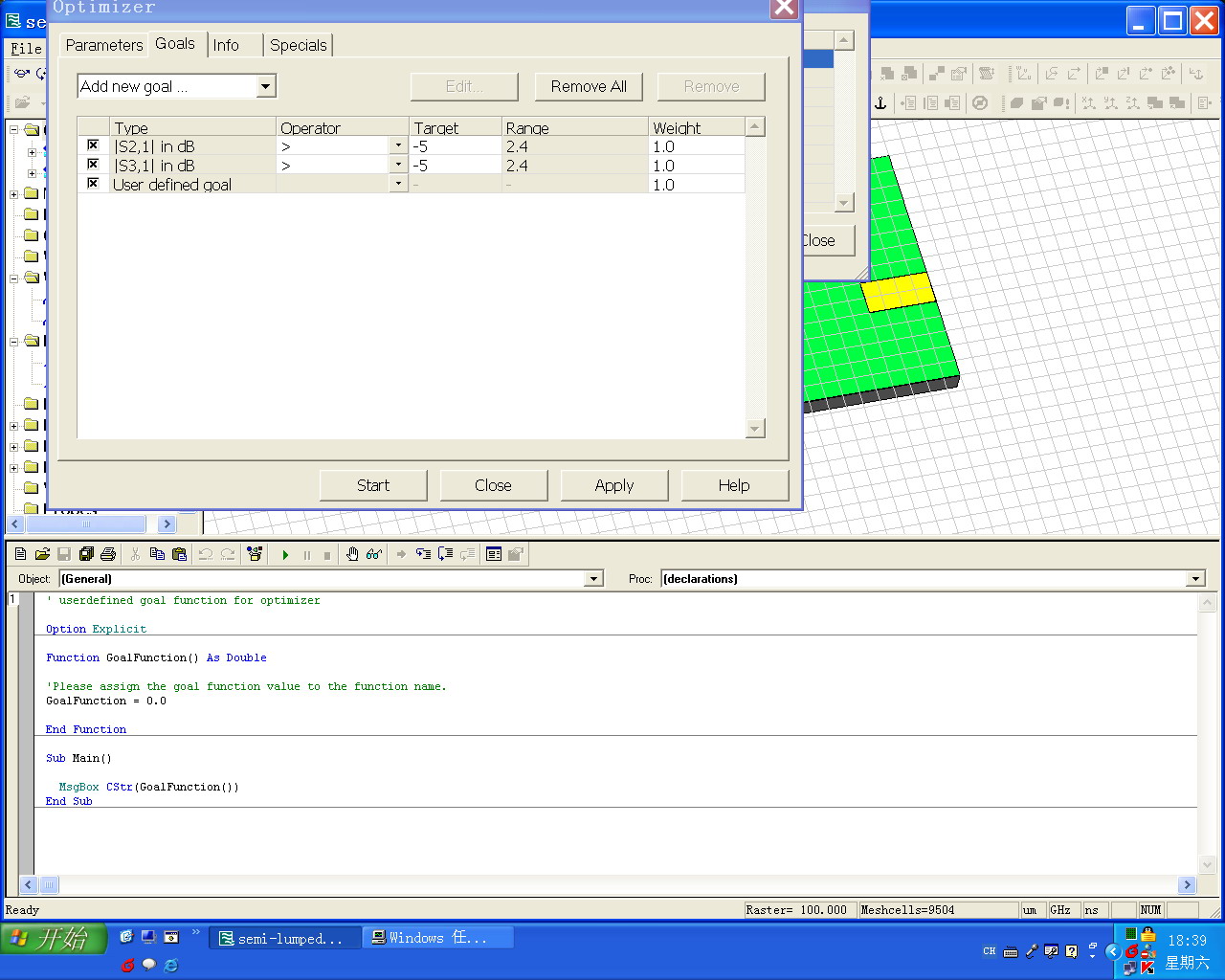
Task: Open operator dropdown for |S3,1| goal
Action: click(399, 165)
